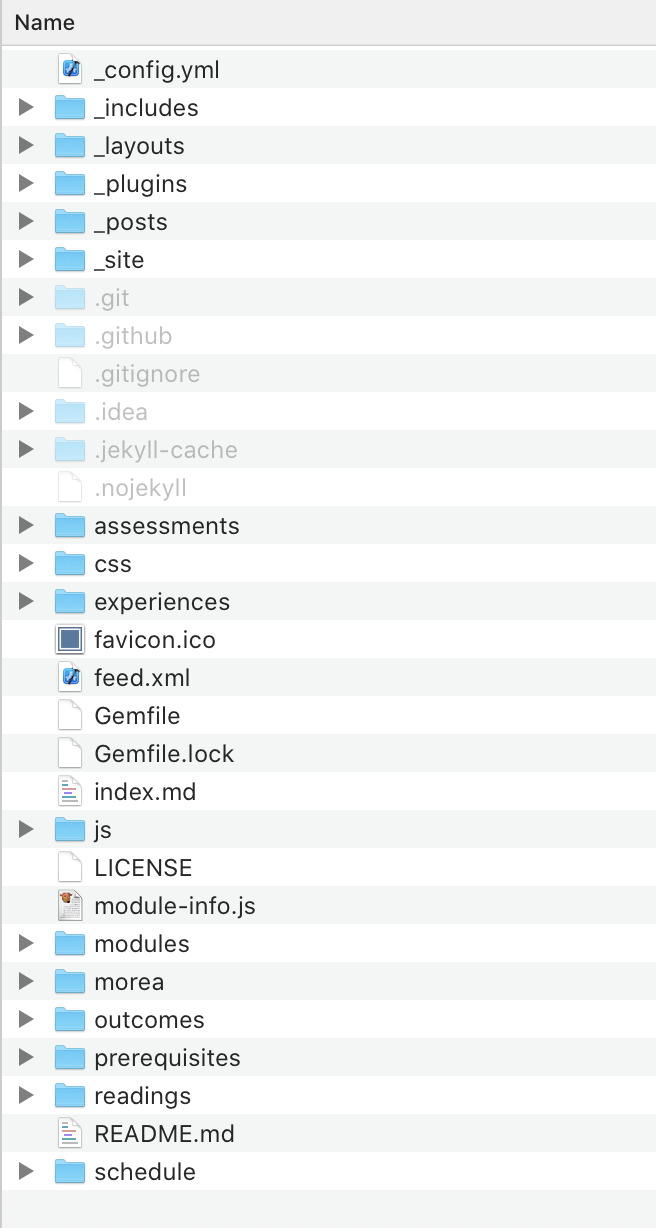Sort by the Name column header
The width and height of the screenshot is (656, 1228).
(44, 22)
